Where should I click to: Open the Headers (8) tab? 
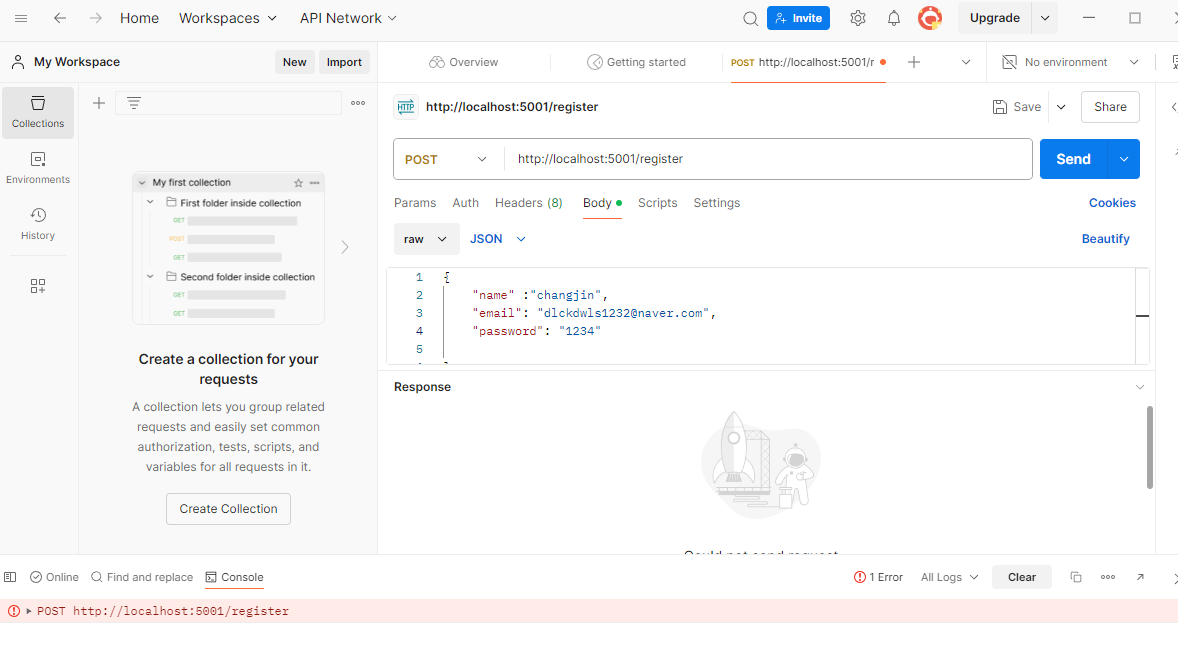(x=529, y=203)
